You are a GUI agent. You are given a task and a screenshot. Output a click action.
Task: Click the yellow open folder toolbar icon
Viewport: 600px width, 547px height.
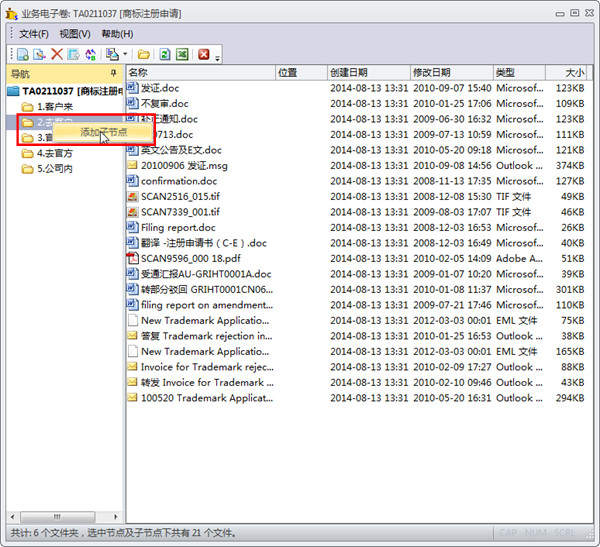pyautogui.click(x=143, y=55)
